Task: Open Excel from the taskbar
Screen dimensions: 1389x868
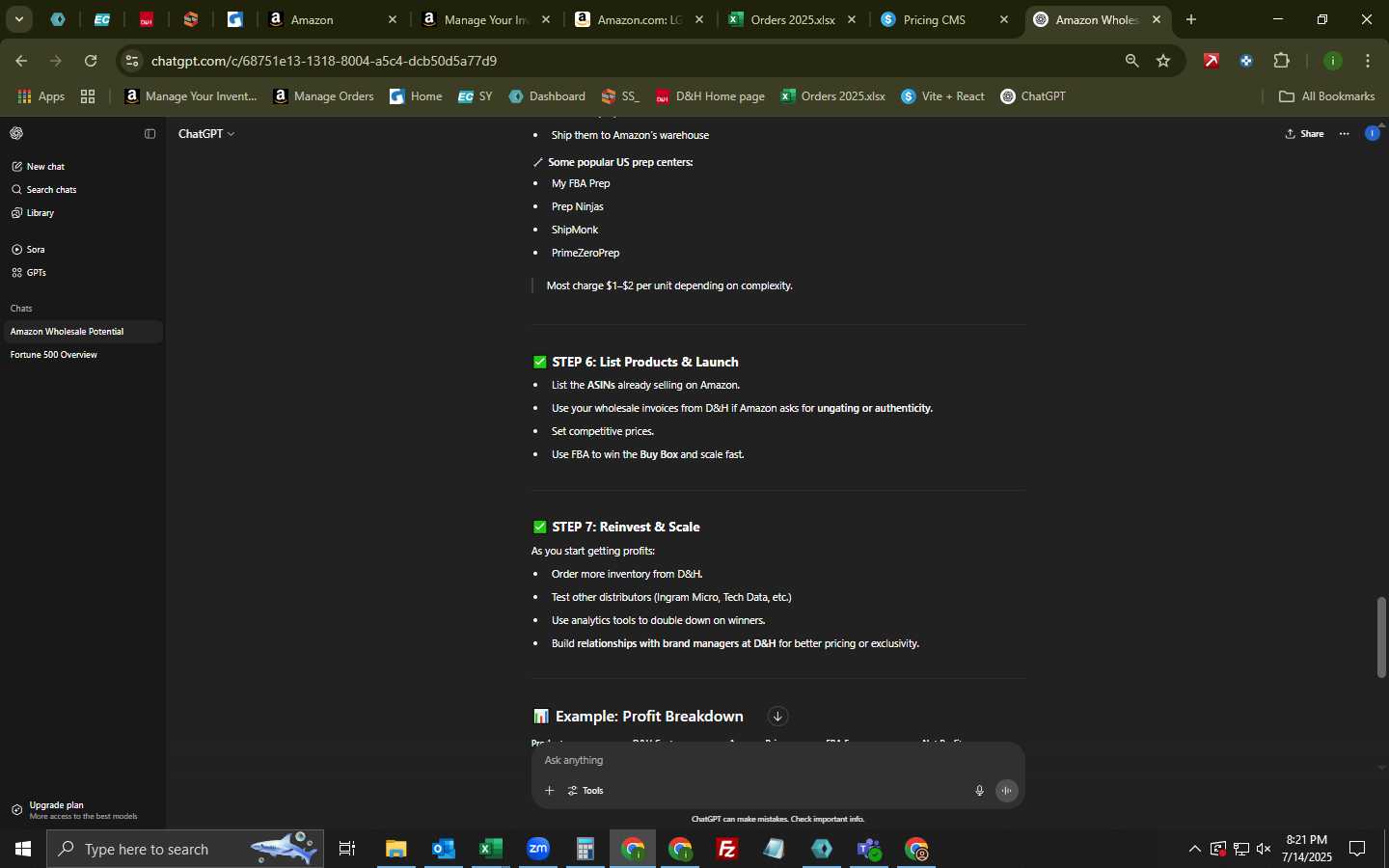Action: point(491,849)
